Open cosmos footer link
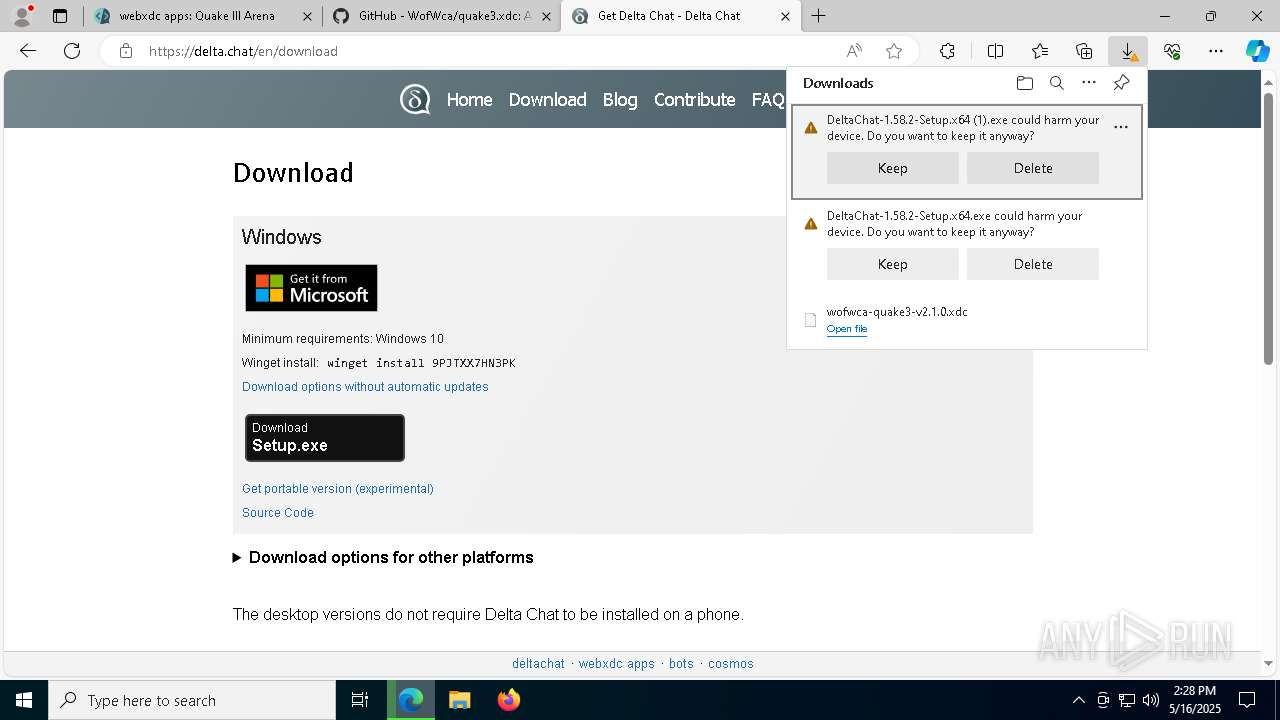1280x720 pixels. (x=731, y=664)
